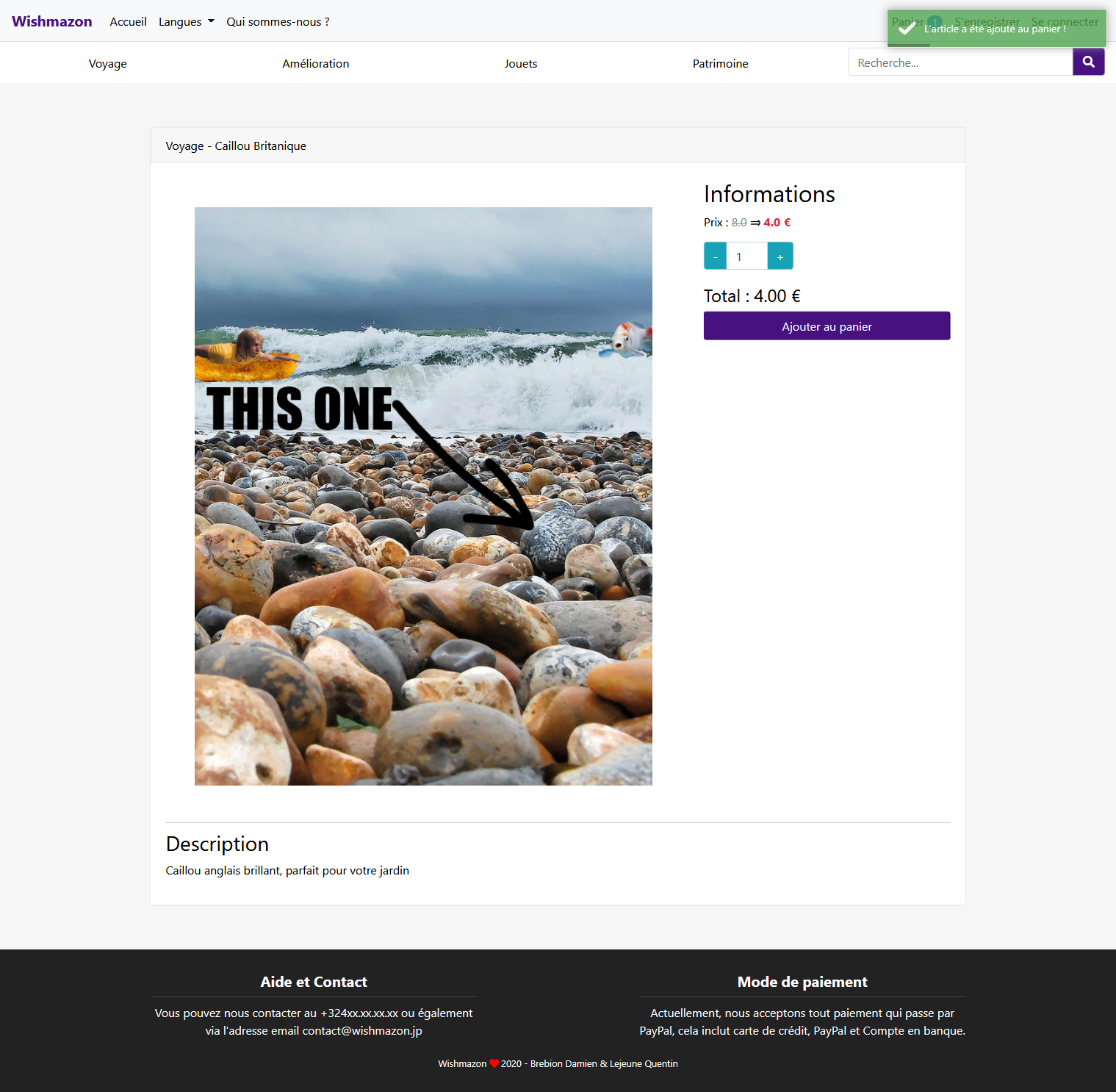Screen dimensions: 1116x1092
Task: Click the checkmark icon in notification
Action: [907, 29]
